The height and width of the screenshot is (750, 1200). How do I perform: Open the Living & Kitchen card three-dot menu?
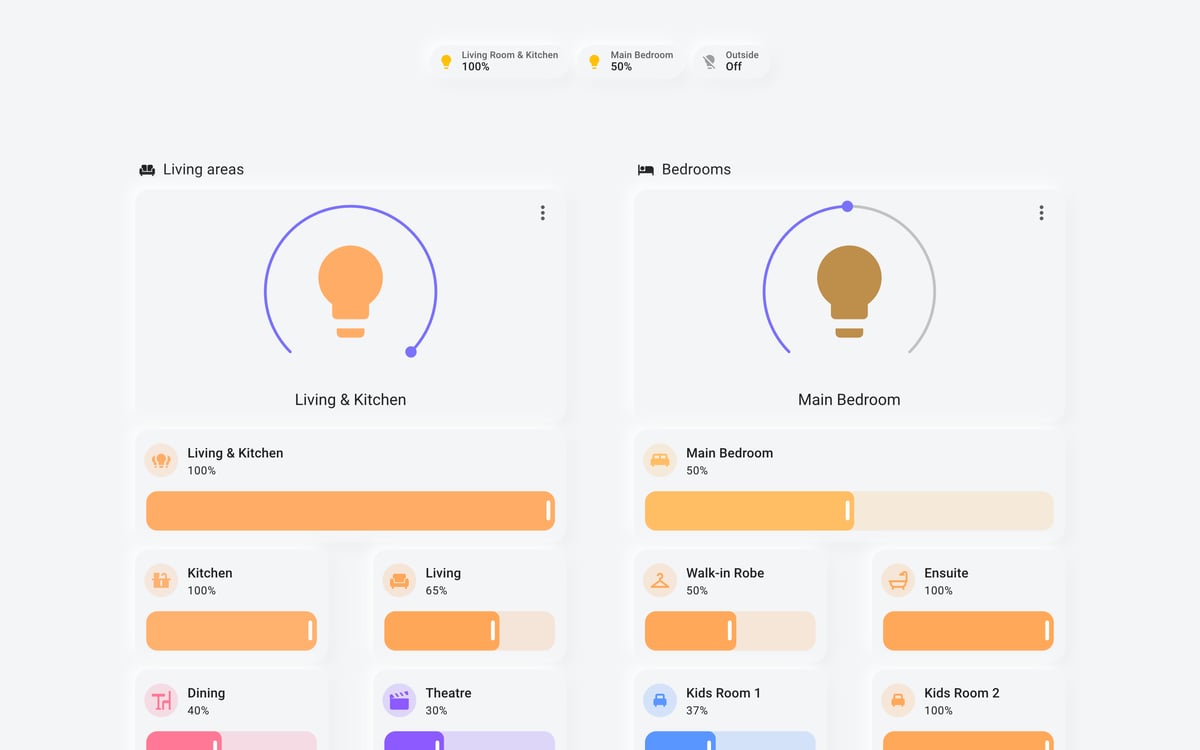coord(542,213)
